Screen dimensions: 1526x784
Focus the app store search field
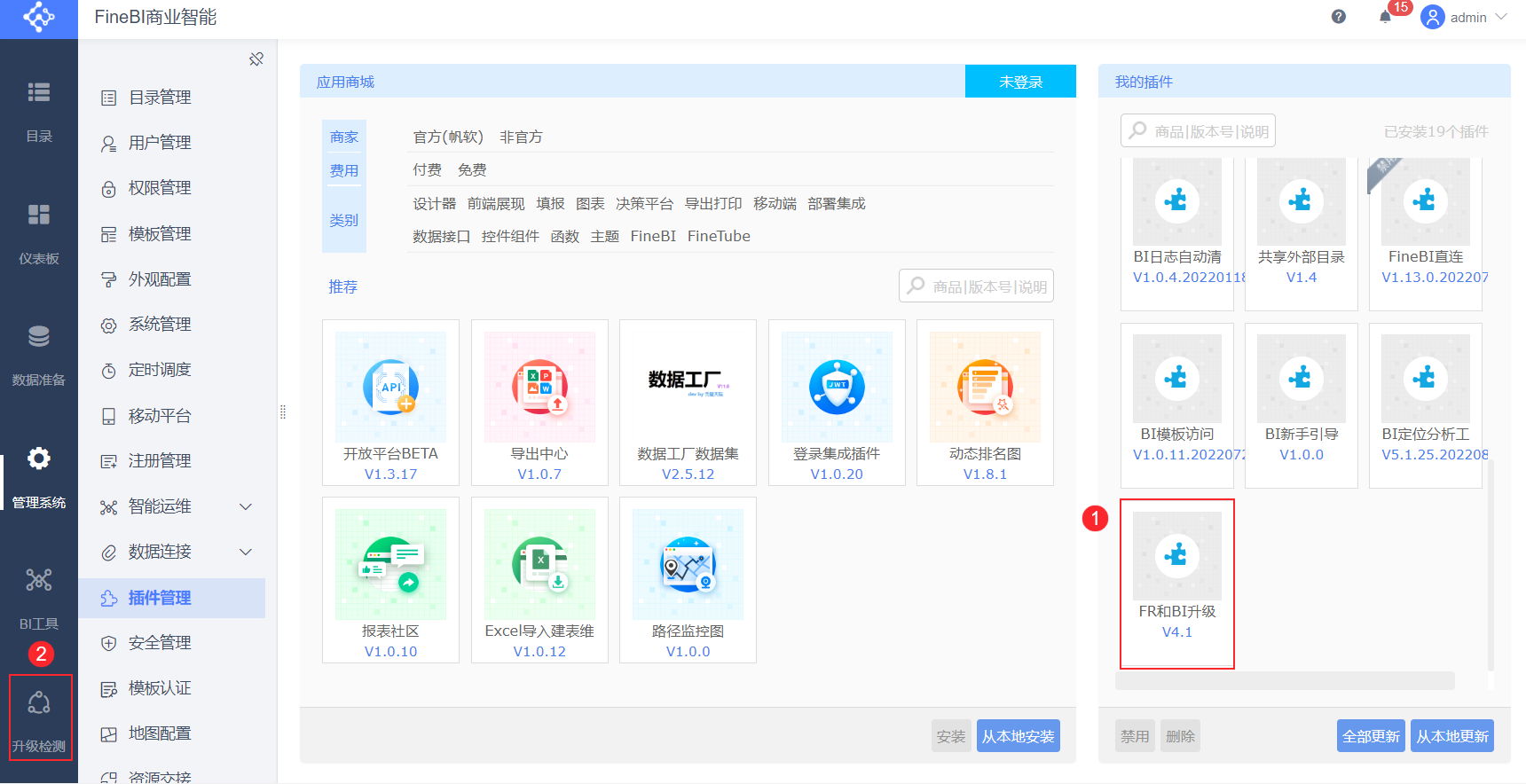976,286
